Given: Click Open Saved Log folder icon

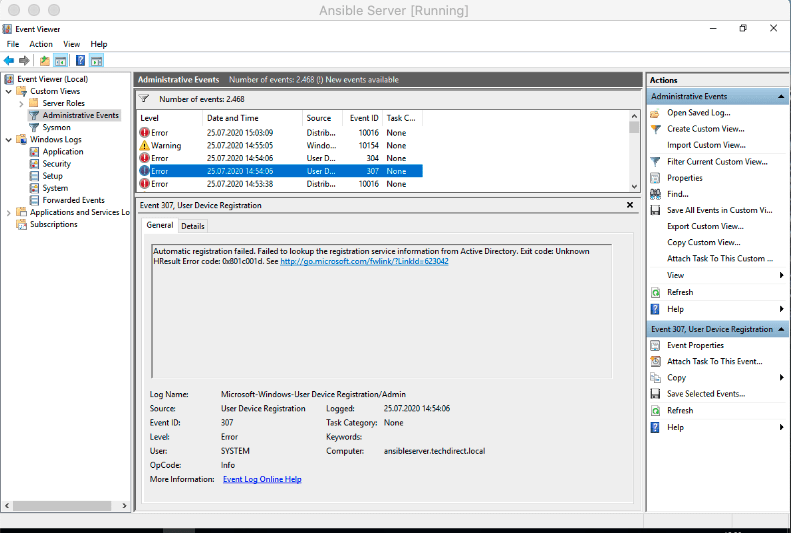Looking at the screenshot, I should (656, 113).
